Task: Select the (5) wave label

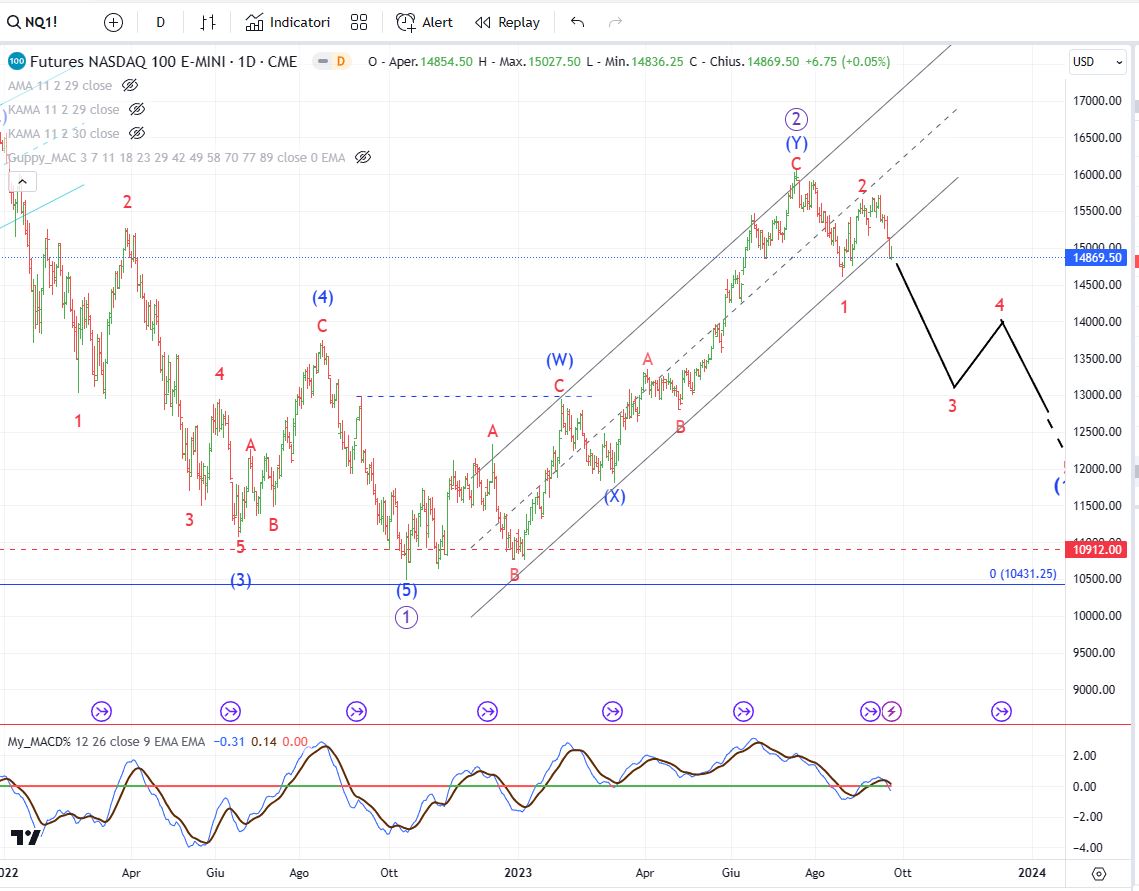Action: pyautogui.click(x=406, y=590)
